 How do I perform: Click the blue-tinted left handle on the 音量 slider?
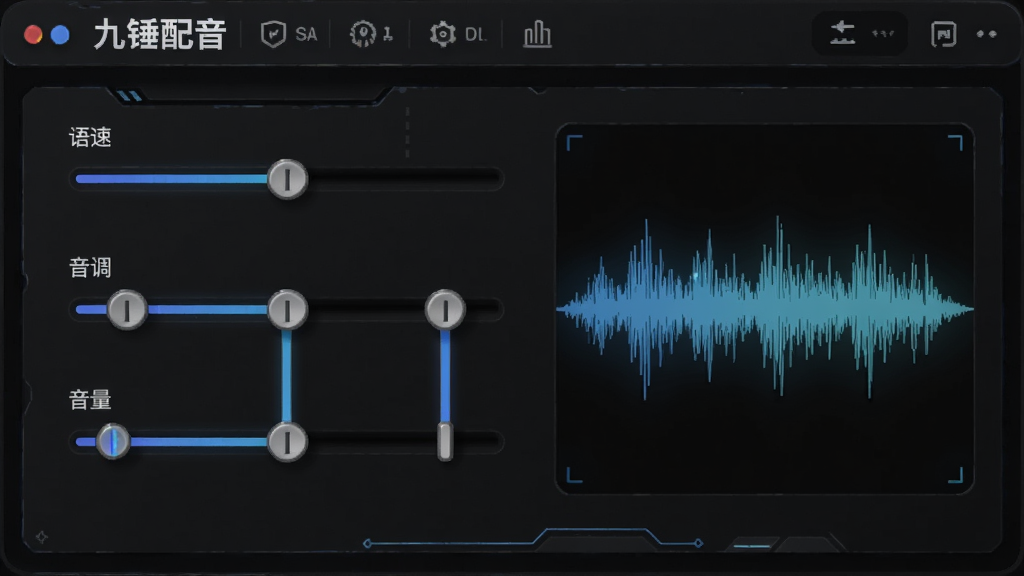tap(113, 441)
